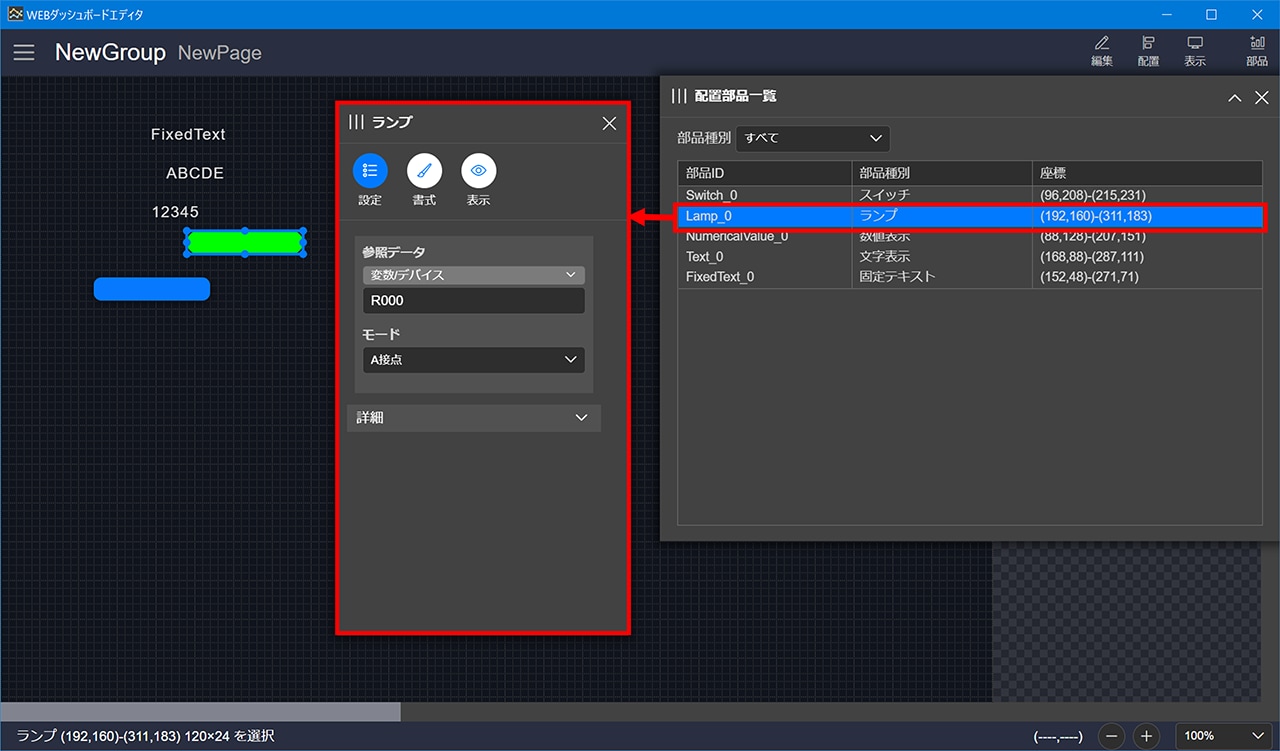Viewport: 1280px width, 751px height.
Task: Open the hamburger menu
Action: tap(24, 53)
